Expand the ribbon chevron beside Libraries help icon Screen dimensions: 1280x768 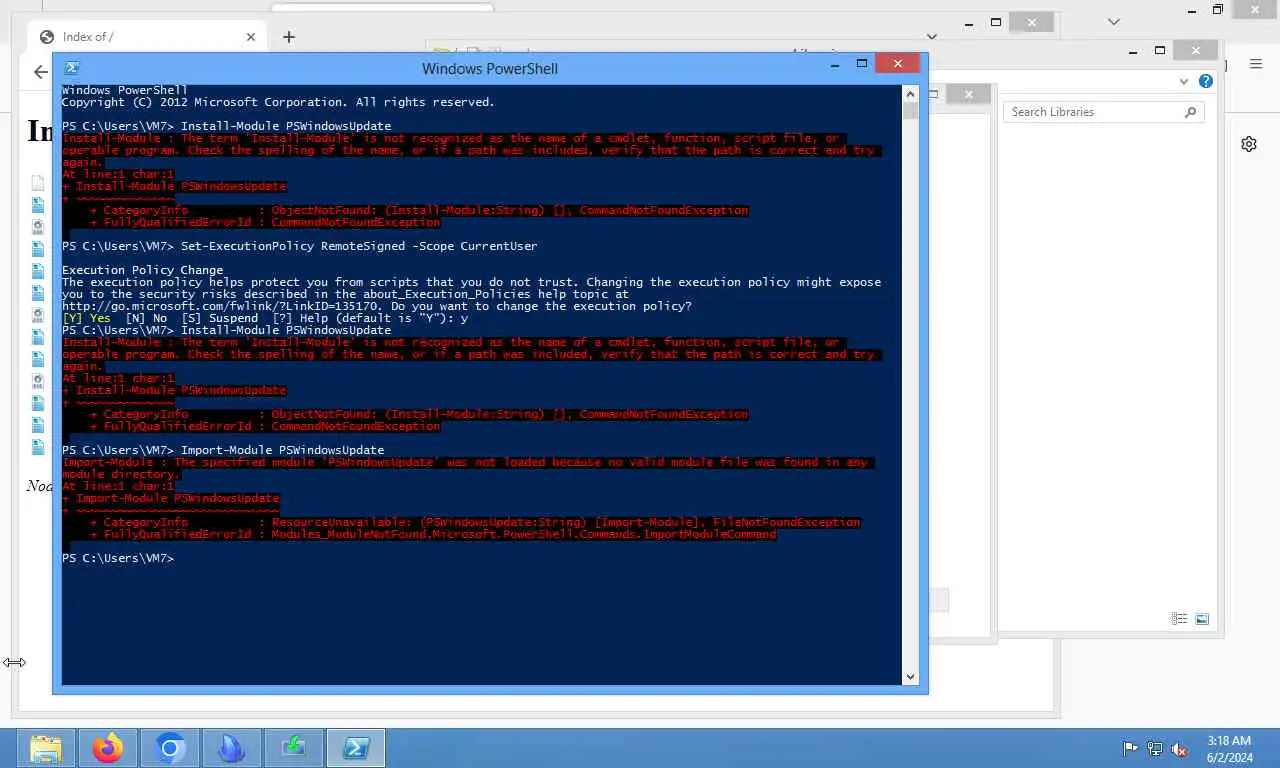[1185, 81]
